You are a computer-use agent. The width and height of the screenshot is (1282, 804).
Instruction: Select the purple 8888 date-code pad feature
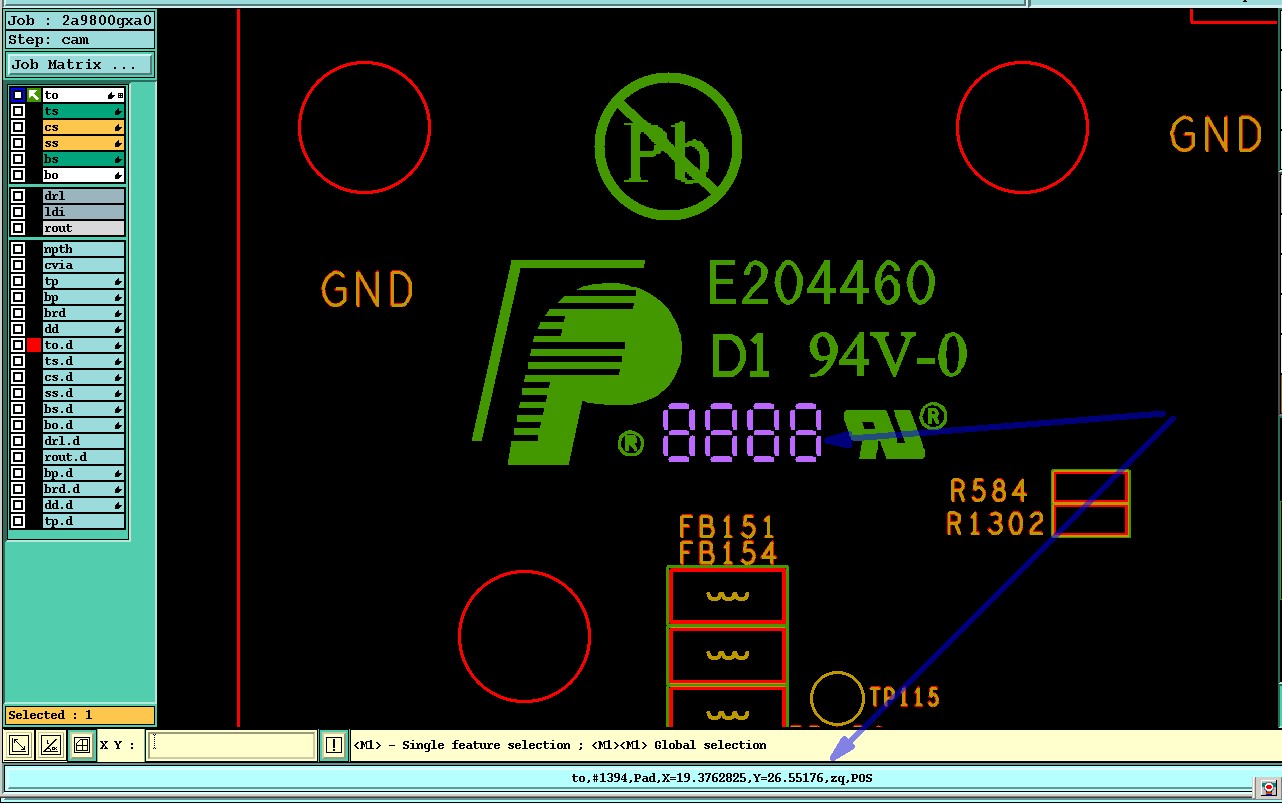[742, 433]
